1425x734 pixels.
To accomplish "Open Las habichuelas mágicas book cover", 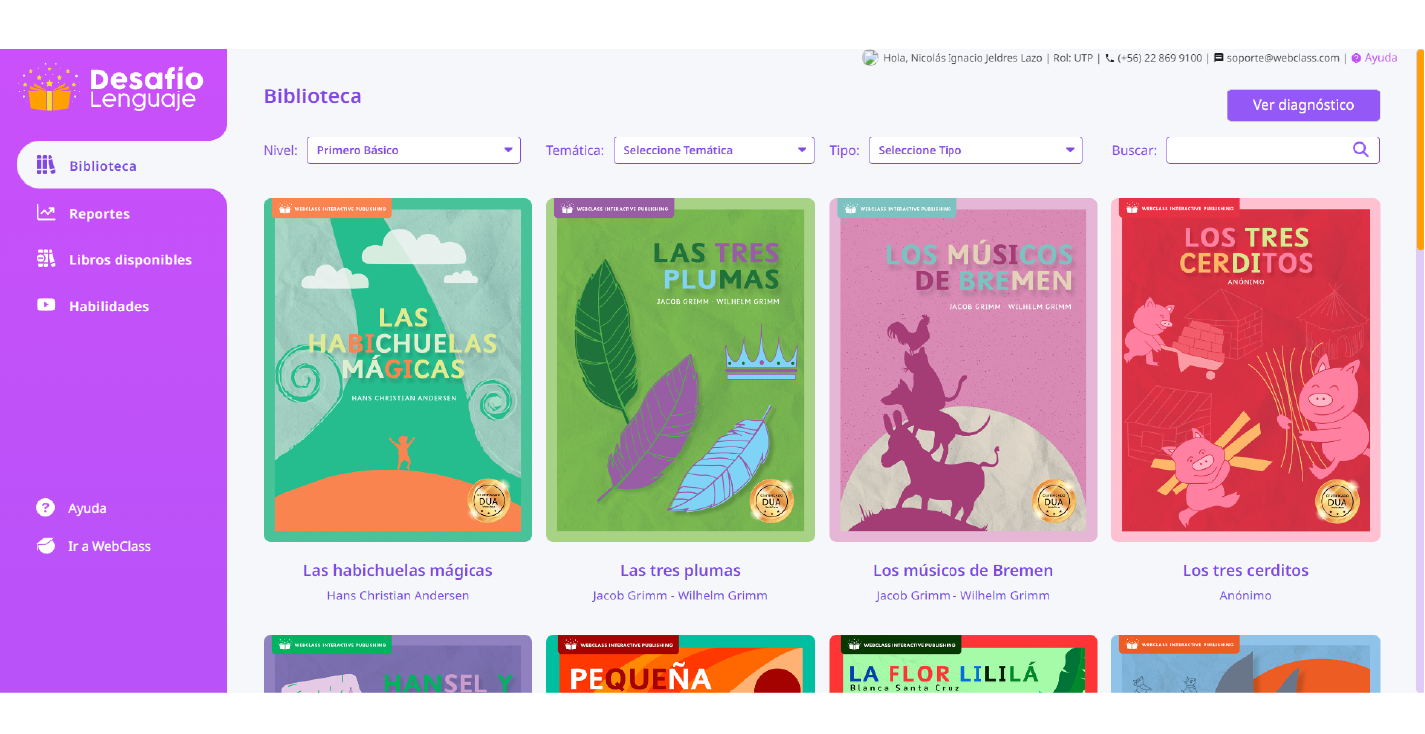I will coord(398,370).
